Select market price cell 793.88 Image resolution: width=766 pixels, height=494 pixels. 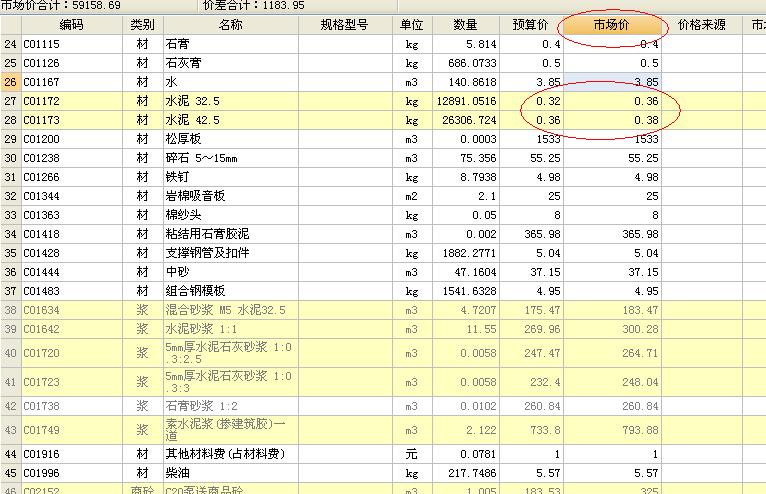point(612,430)
